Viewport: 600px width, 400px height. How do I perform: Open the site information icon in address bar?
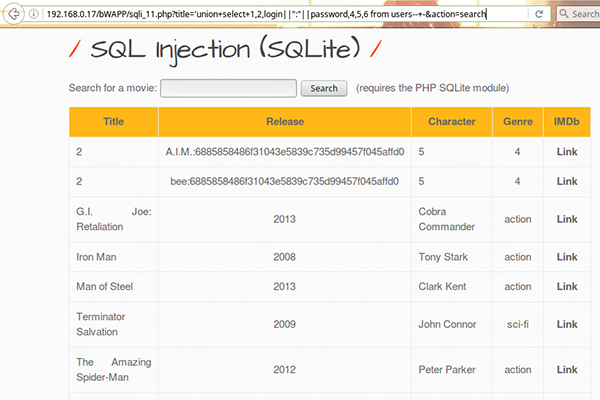(x=34, y=14)
